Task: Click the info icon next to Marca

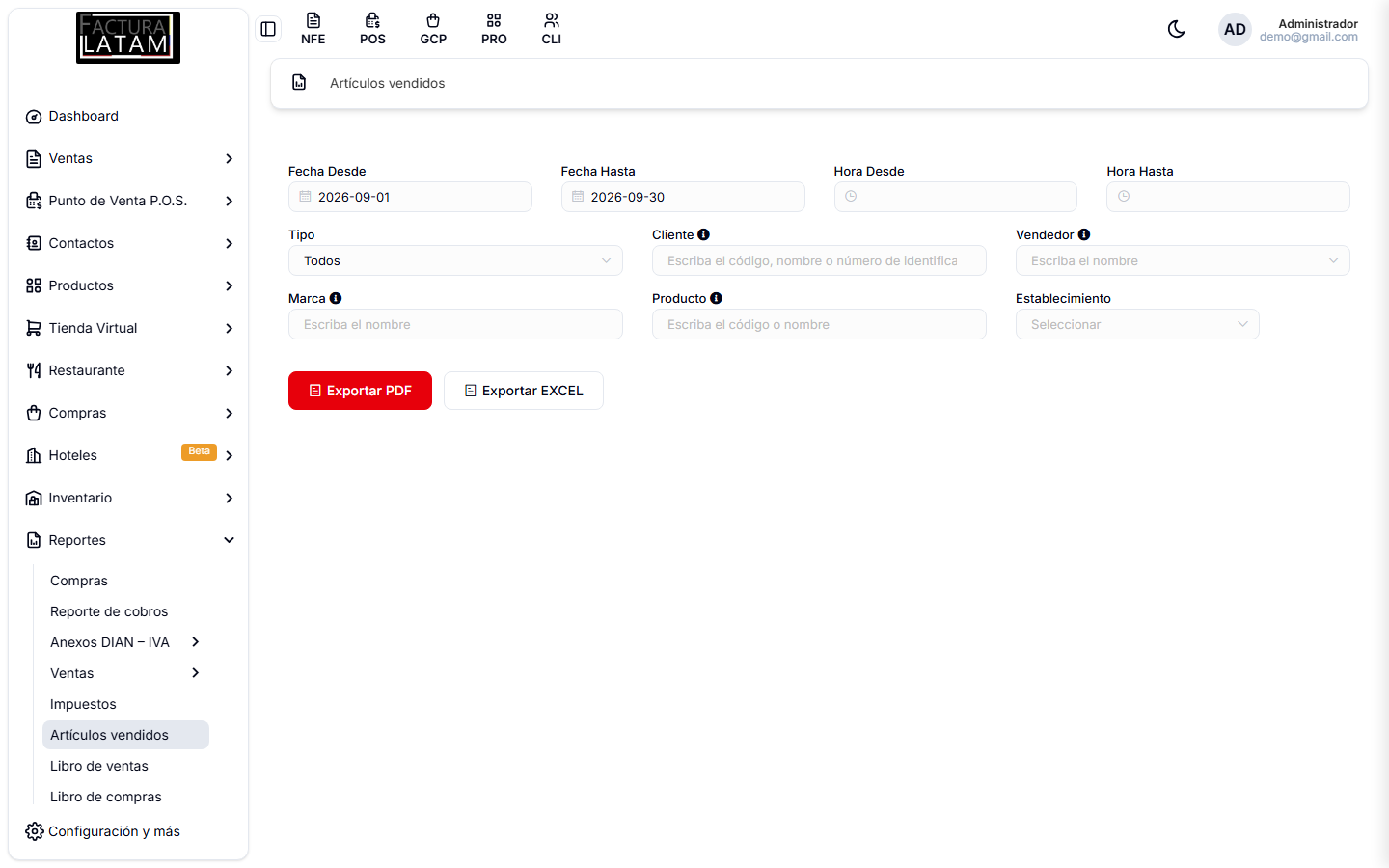Action: 336,298
